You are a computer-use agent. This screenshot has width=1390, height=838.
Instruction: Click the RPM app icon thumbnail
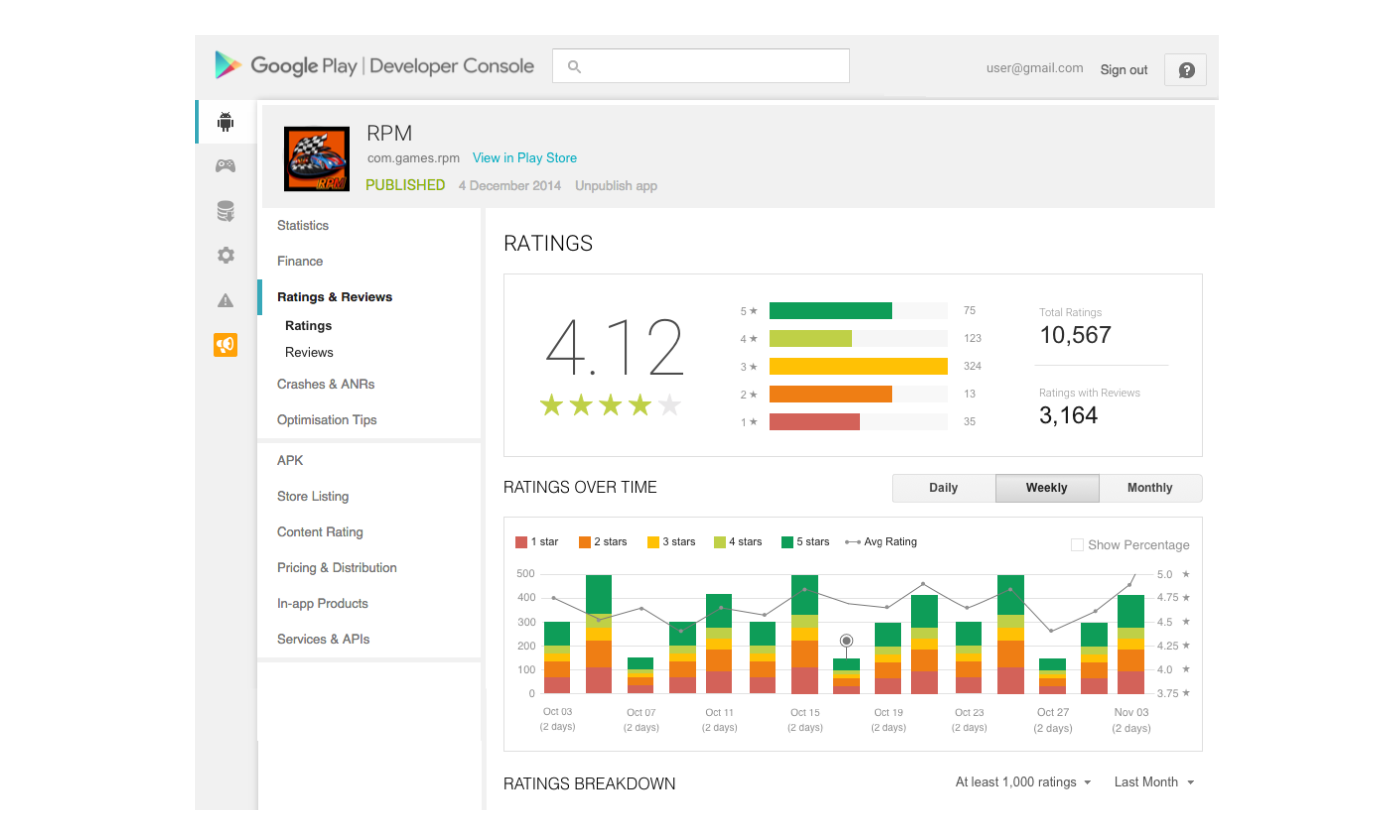tap(317, 159)
